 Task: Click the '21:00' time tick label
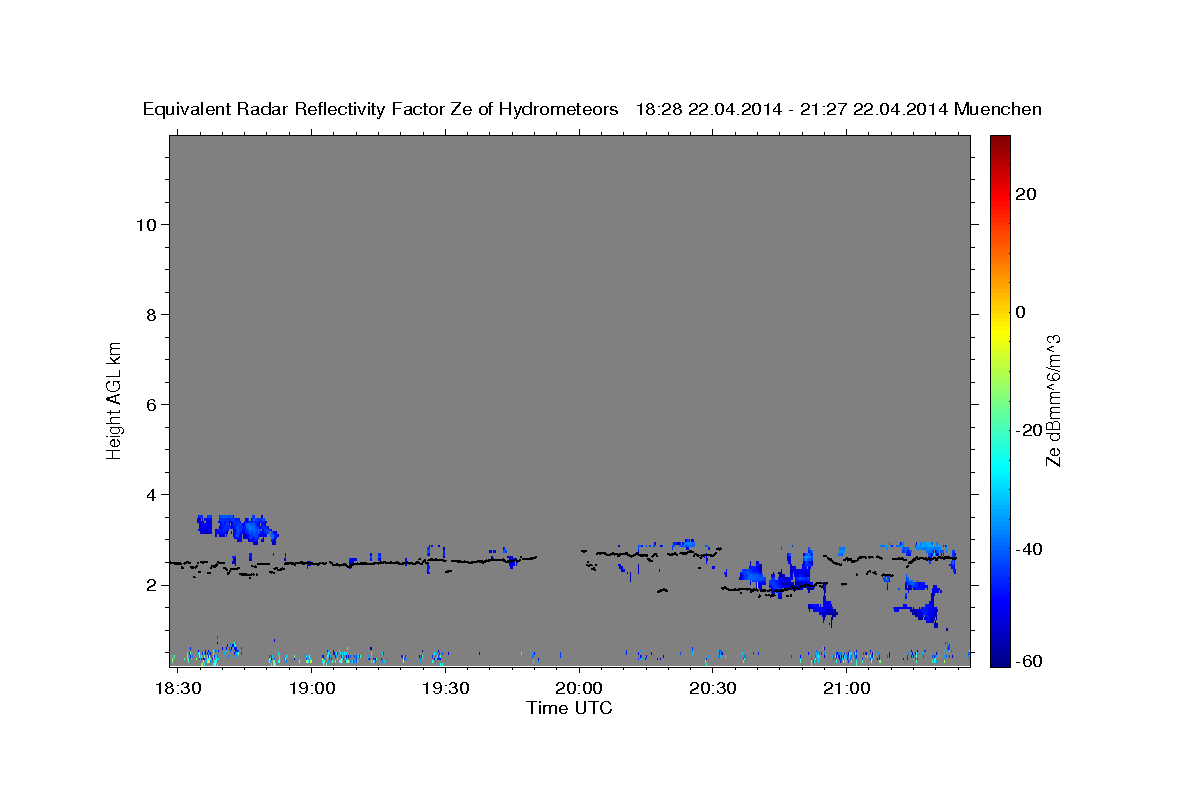[846, 689]
